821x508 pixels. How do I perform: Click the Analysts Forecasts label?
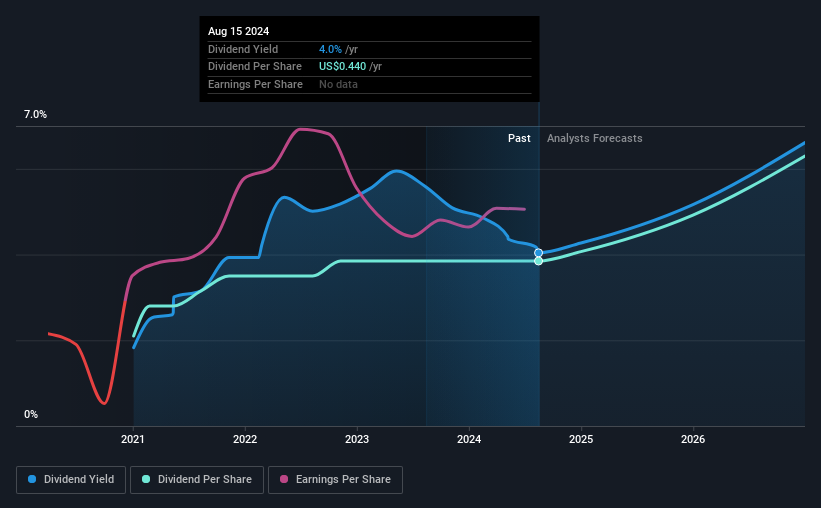[595, 138]
